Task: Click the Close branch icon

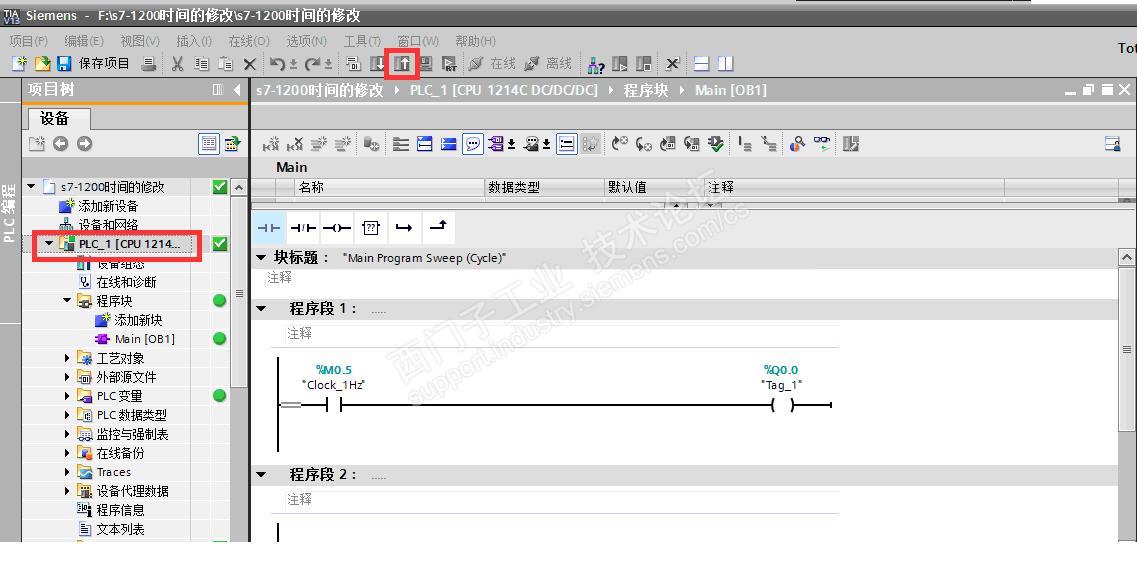Action: tap(438, 228)
